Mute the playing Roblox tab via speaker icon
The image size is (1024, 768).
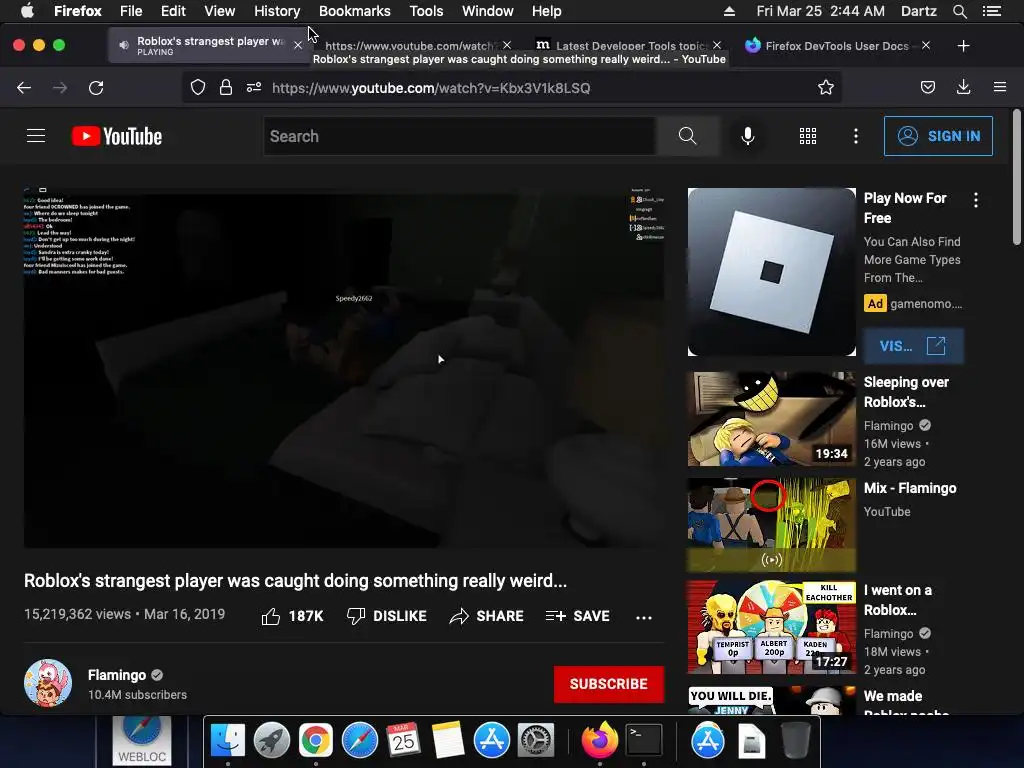[123, 45]
